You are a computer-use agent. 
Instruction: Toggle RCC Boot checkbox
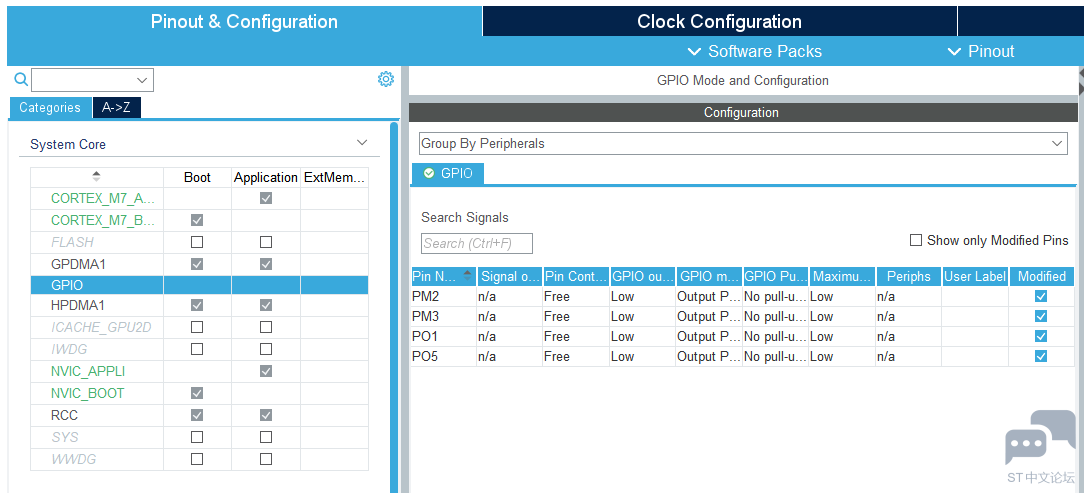click(197, 415)
